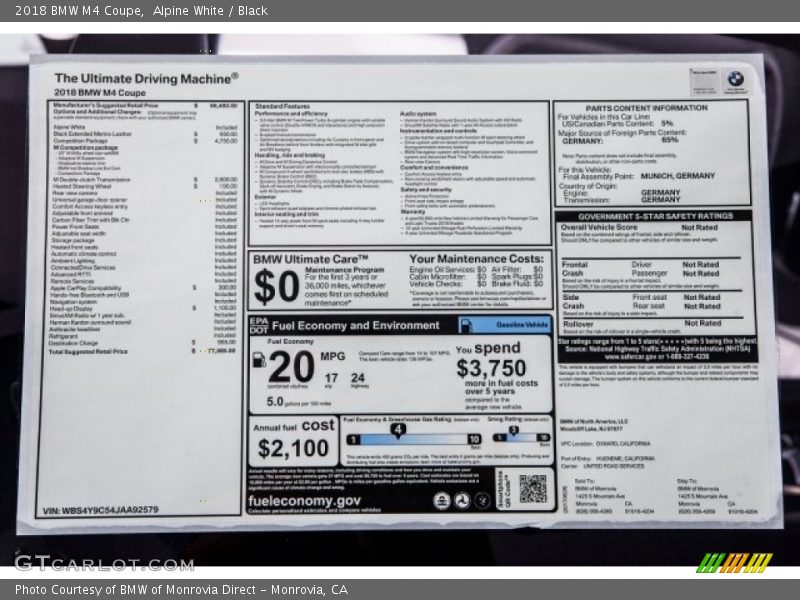Image resolution: width=800 pixels, height=600 pixels.
Task: Select the Parts Content Information header
Action: tap(646, 107)
